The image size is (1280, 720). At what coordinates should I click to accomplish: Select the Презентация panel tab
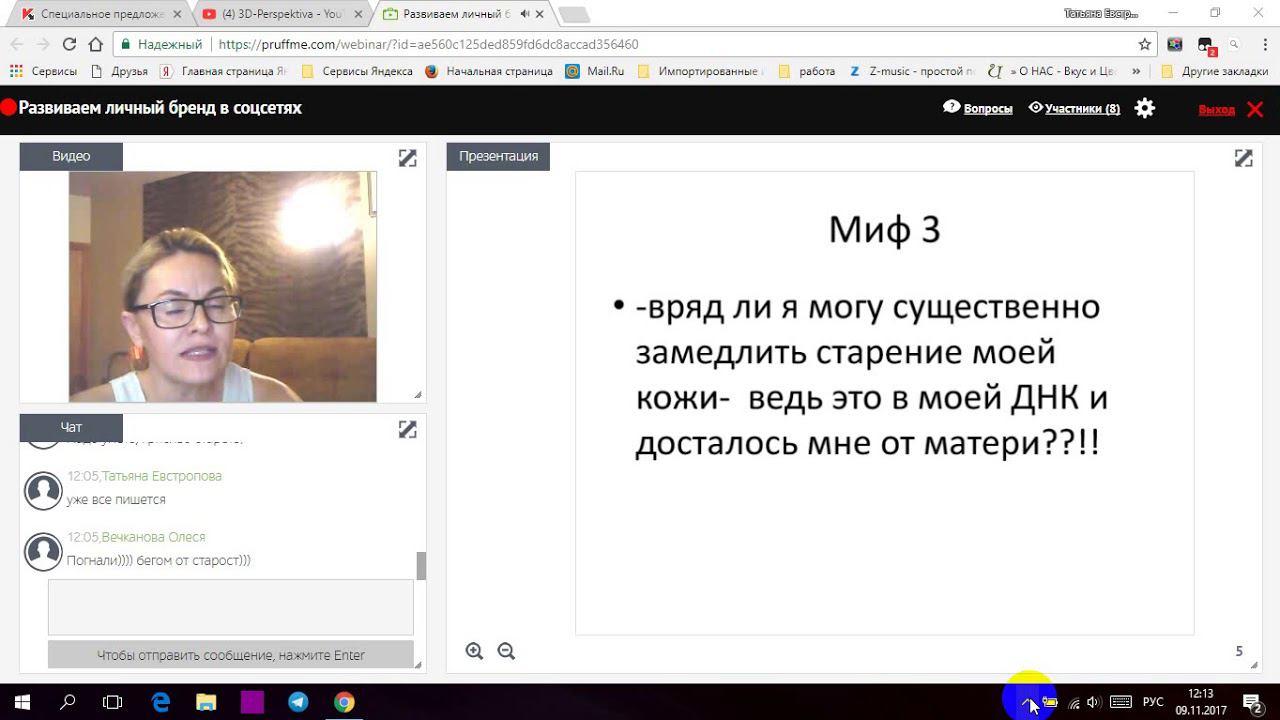click(x=498, y=156)
